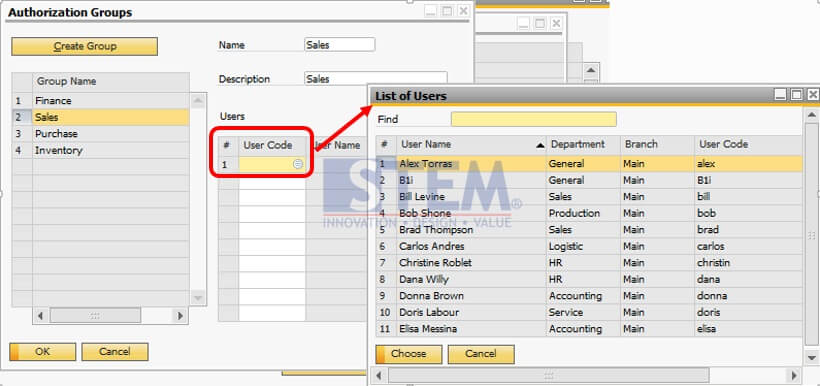The height and width of the screenshot is (386, 820).
Task: Select user B1i in User Name column
Action: [x=471, y=180]
